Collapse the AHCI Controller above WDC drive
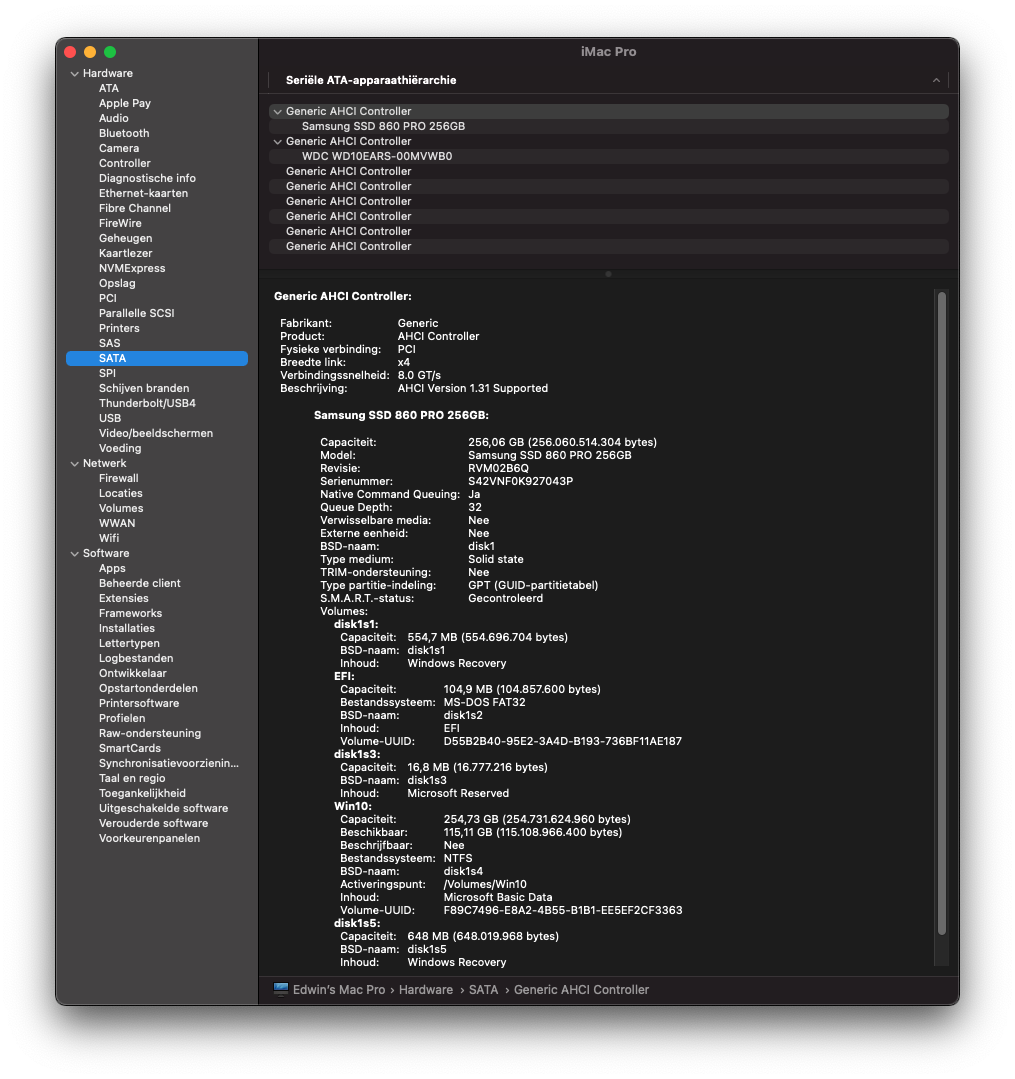 (x=277, y=142)
